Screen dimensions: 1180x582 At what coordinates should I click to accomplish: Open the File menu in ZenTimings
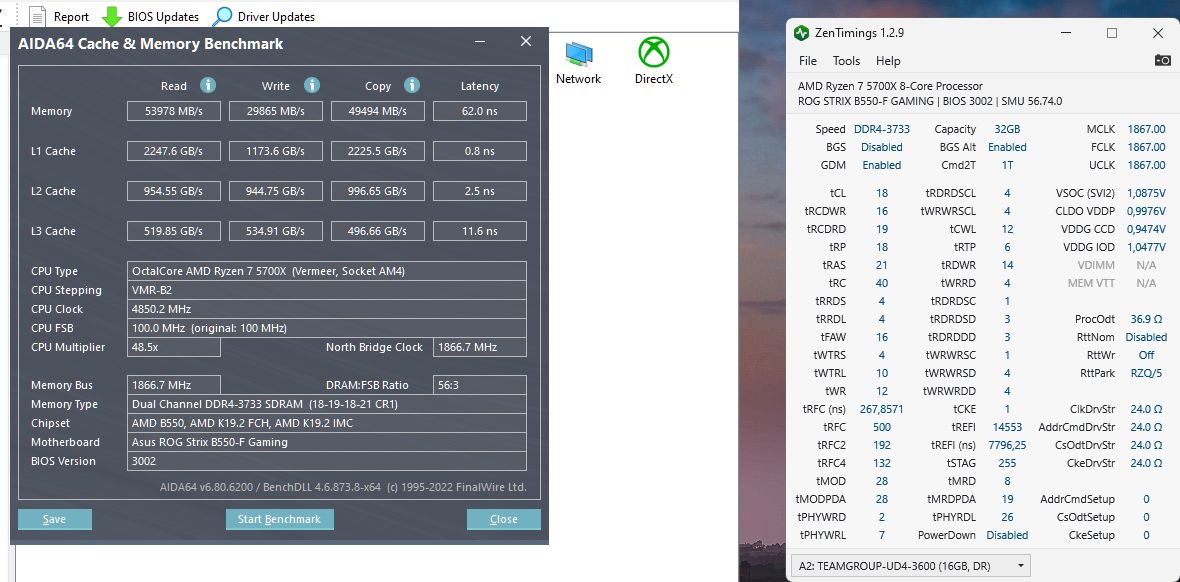[807, 60]
